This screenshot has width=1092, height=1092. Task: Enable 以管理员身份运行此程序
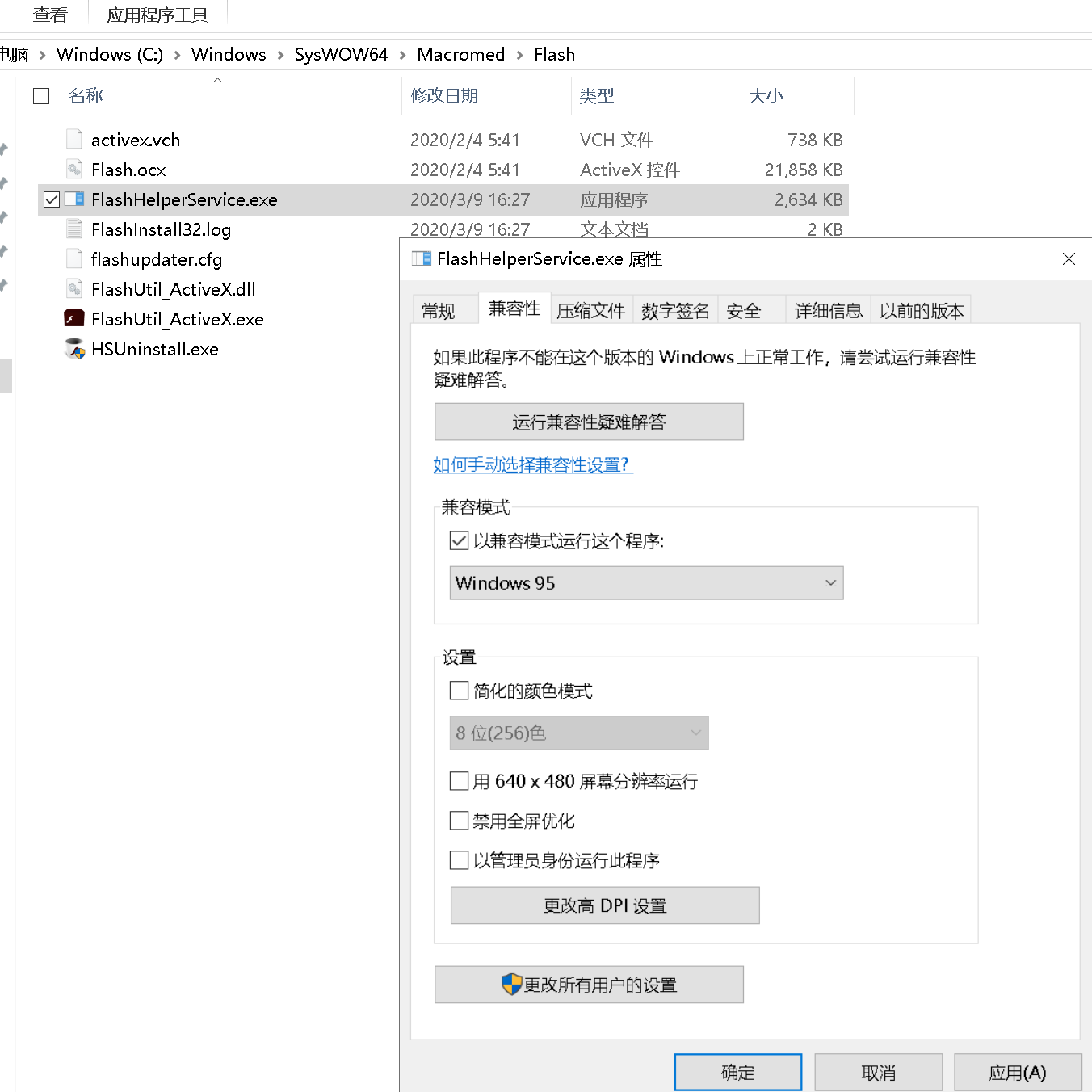[x=459, y=860]
